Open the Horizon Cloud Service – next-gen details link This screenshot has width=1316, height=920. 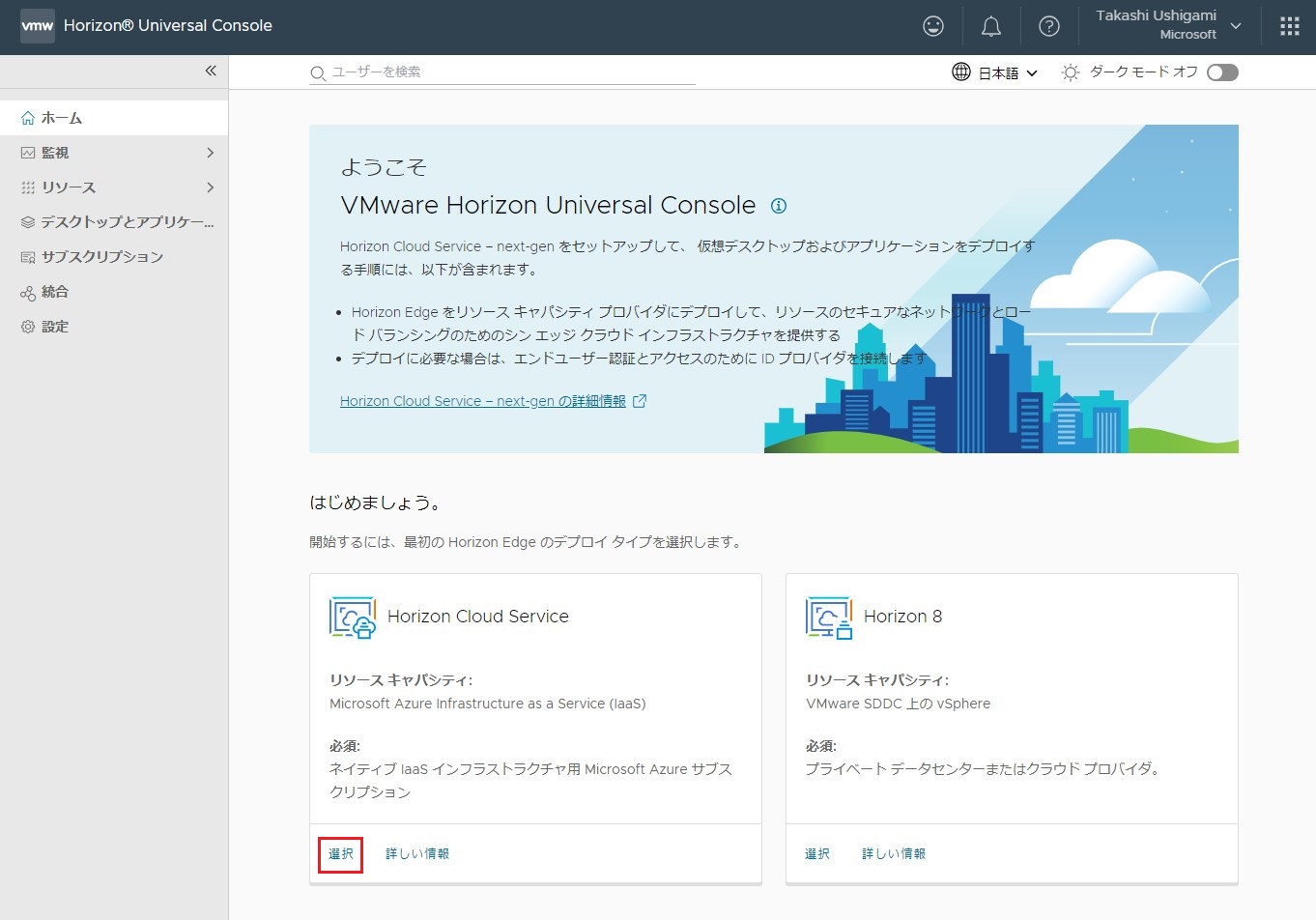(x=481, y=400)
